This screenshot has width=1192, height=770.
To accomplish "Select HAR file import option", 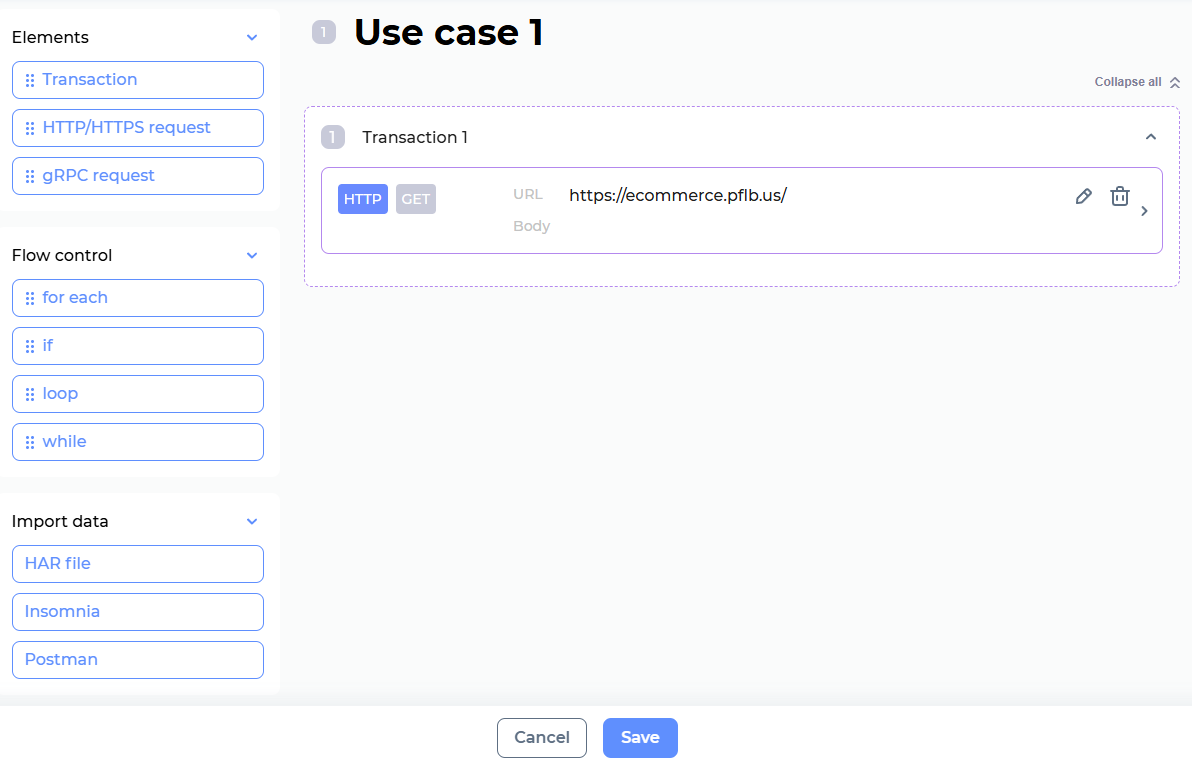I will 138,564.
